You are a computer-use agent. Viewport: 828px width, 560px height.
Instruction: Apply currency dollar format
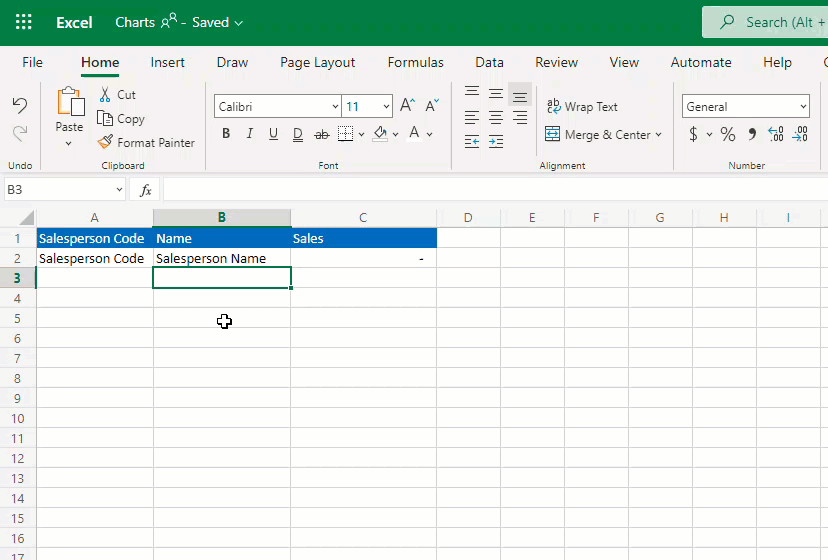pos(693,134)
